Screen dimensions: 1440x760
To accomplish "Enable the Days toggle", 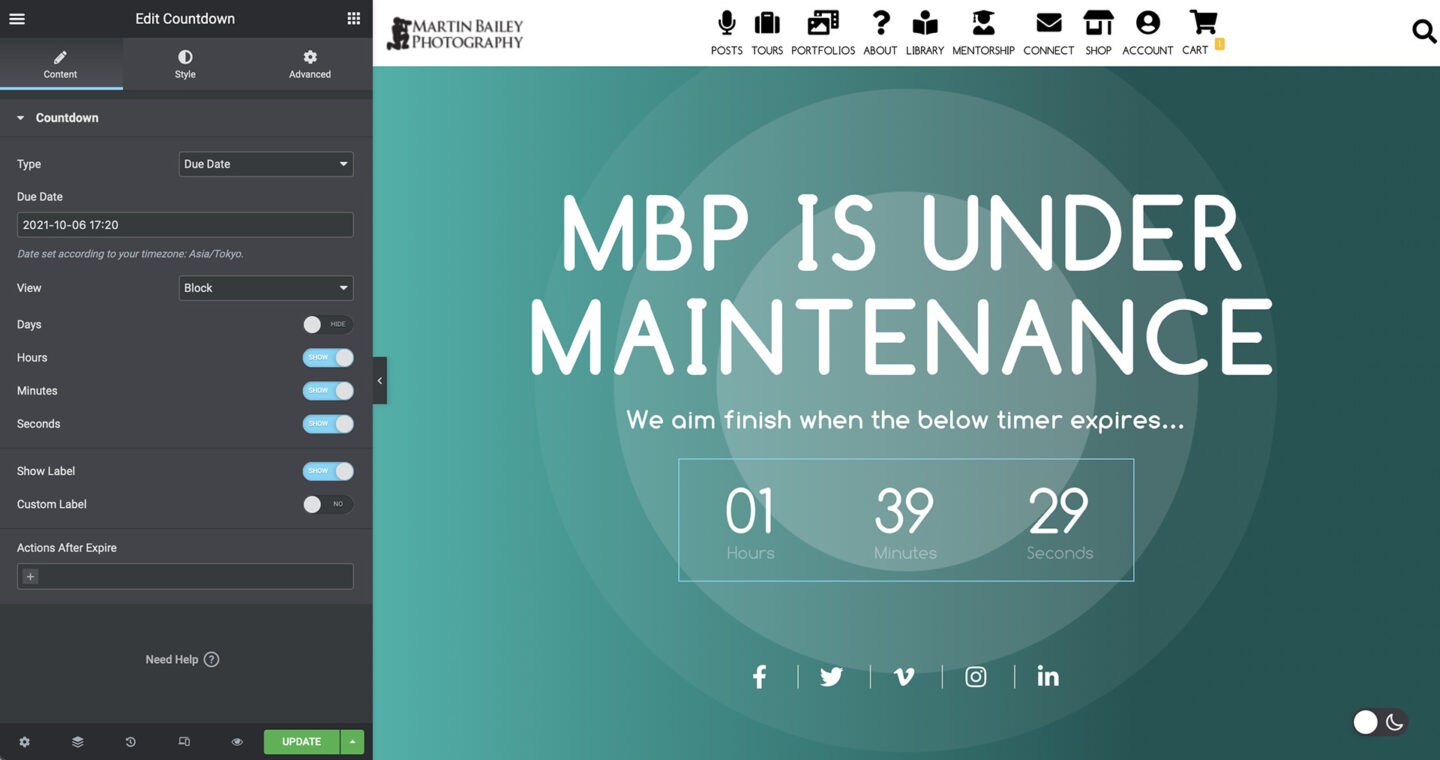I will tap(327, 325).
